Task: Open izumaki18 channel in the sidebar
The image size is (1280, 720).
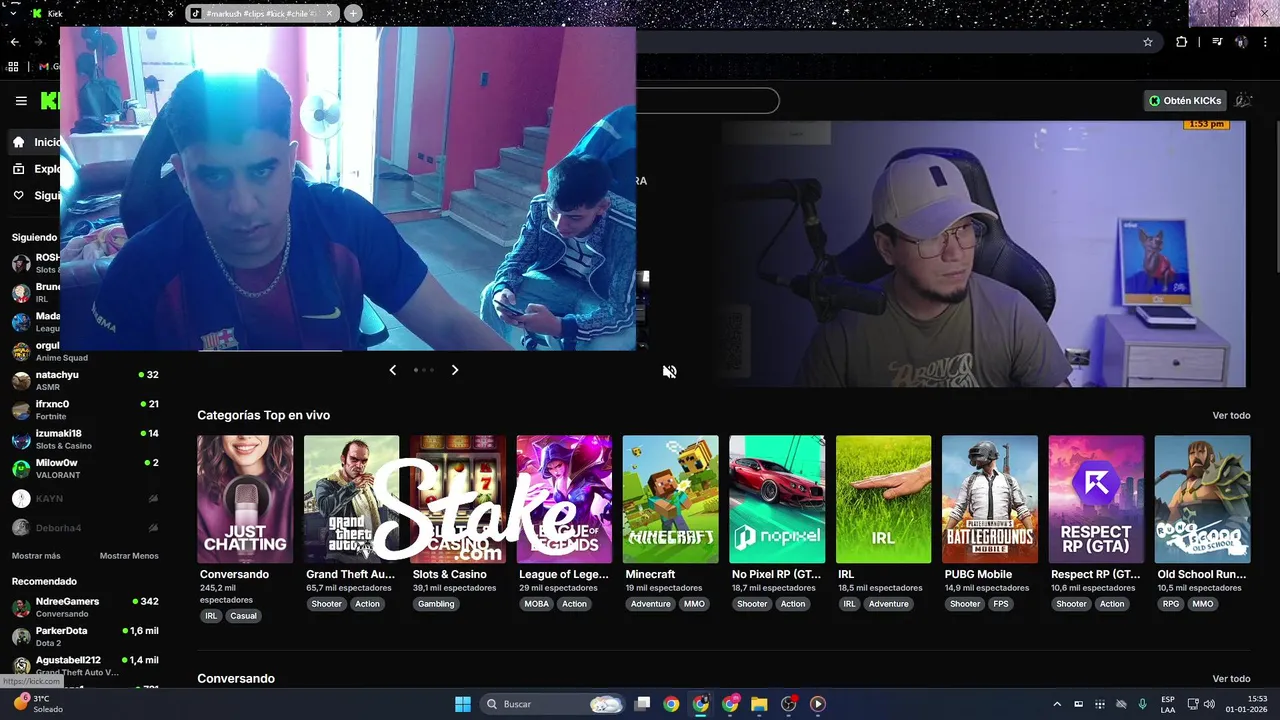Action: (85, 438)
